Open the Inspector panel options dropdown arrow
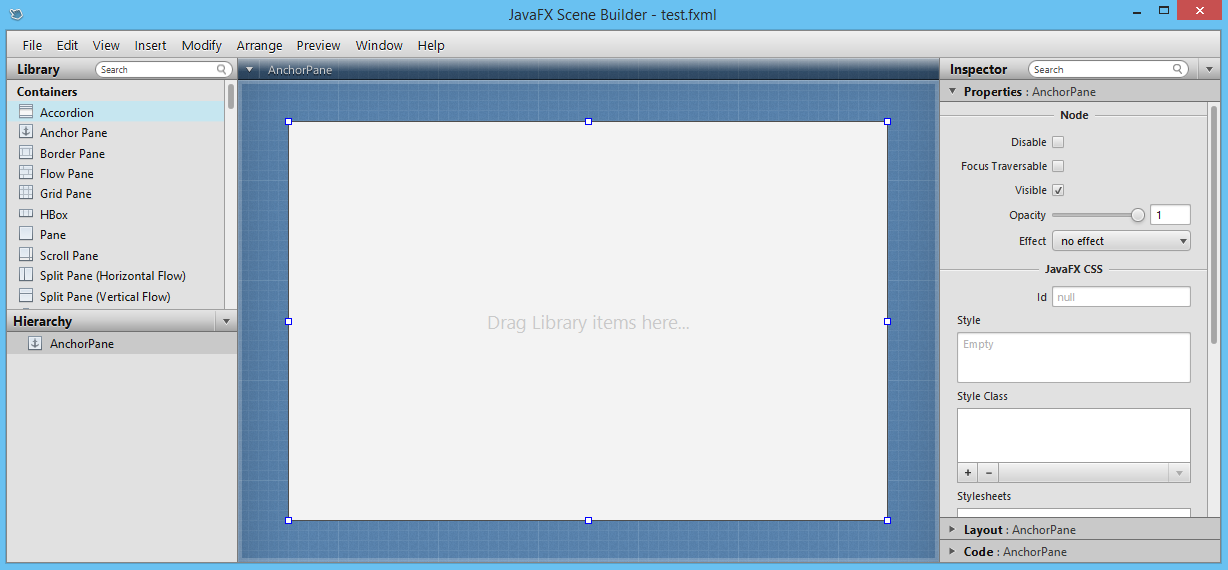The image size is (1228, 570). (1209, 69)
